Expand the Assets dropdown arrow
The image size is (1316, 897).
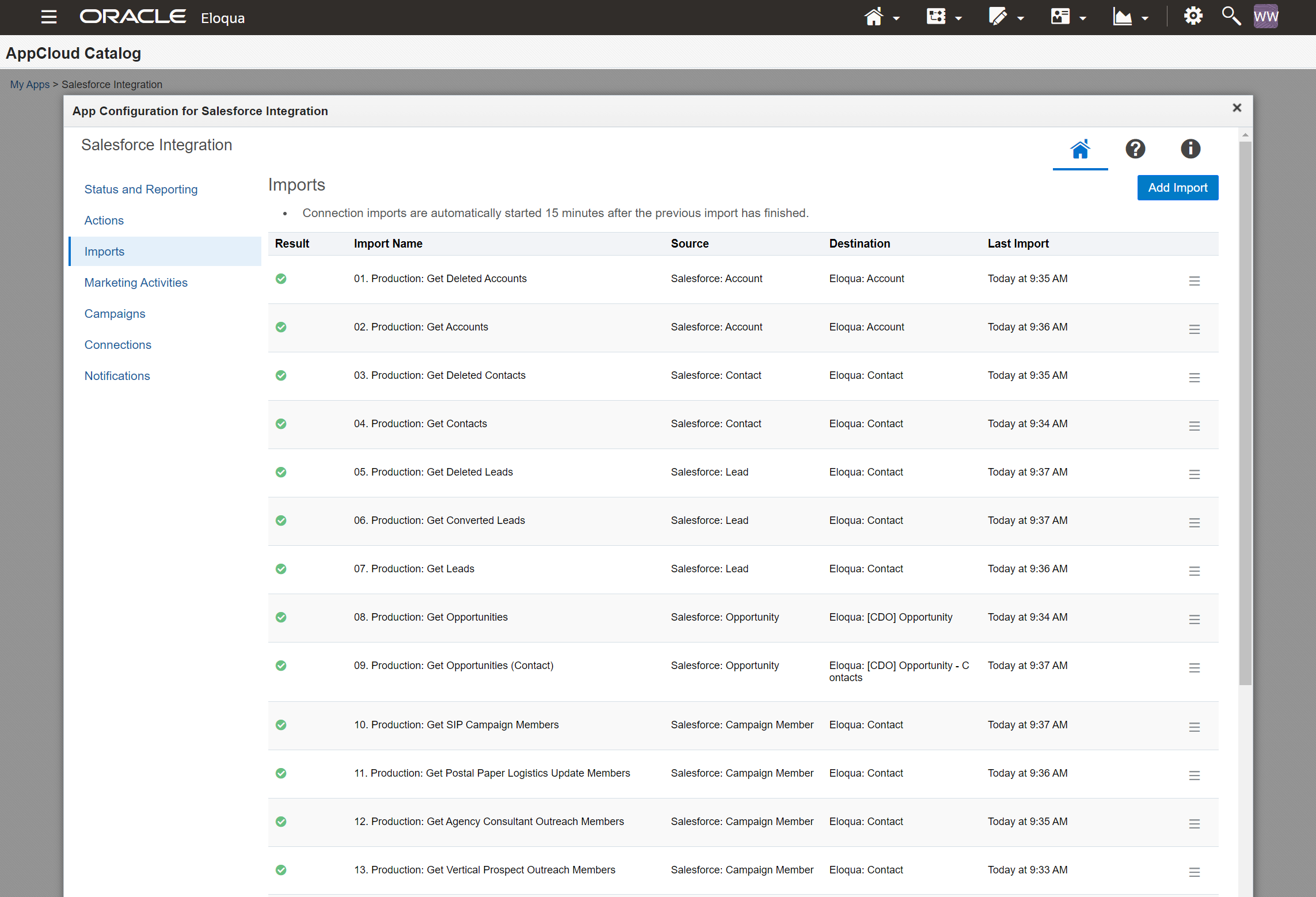(1021, 18)
